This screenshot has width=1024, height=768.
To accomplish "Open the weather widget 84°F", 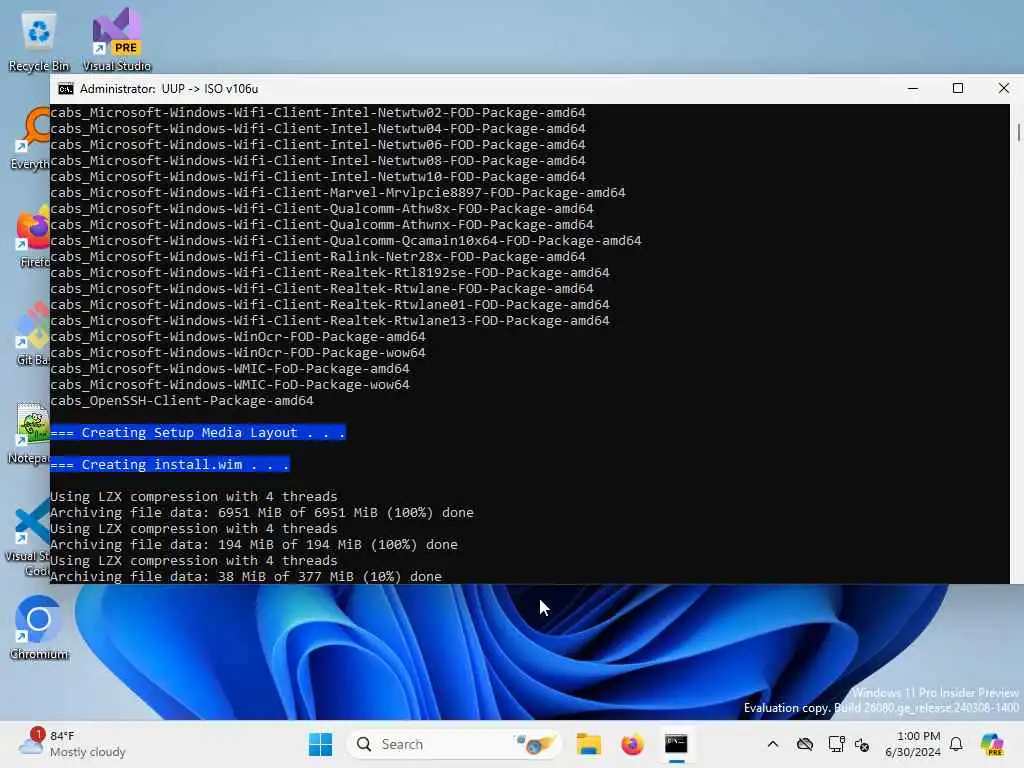I will (x=73, y=744).
